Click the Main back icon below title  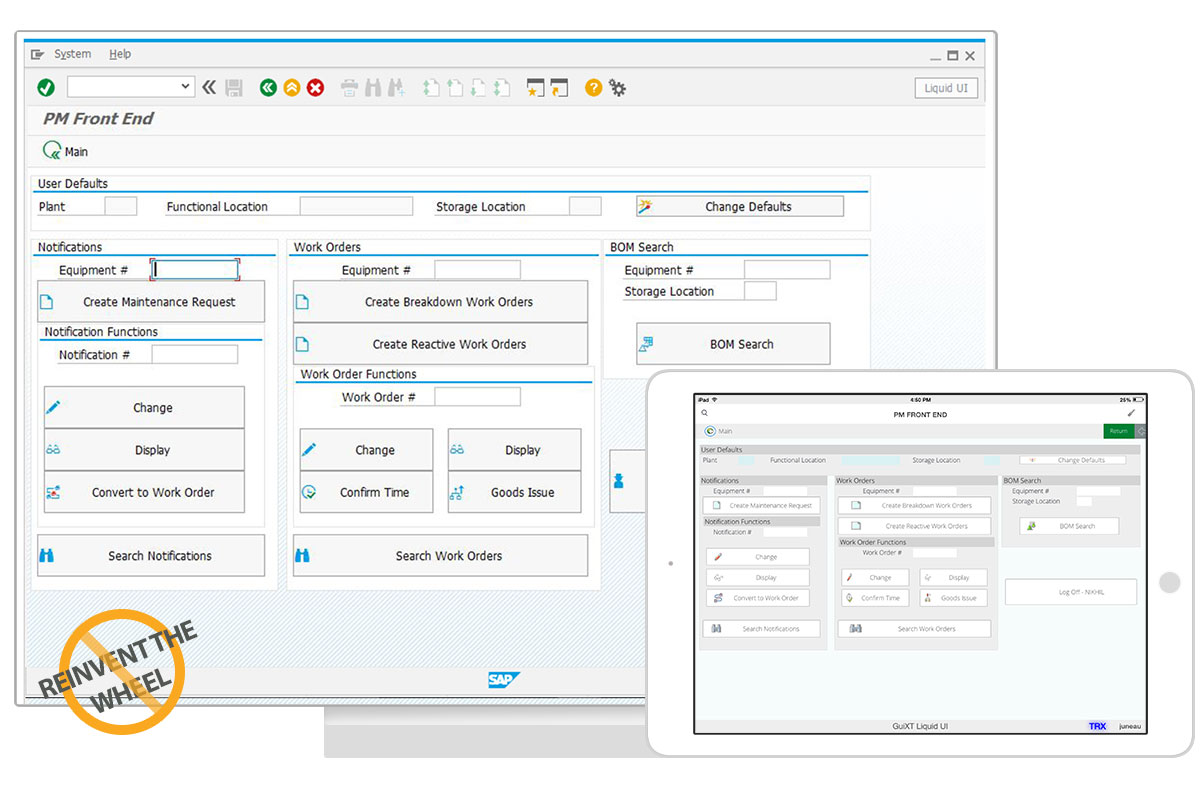[52, 151]
